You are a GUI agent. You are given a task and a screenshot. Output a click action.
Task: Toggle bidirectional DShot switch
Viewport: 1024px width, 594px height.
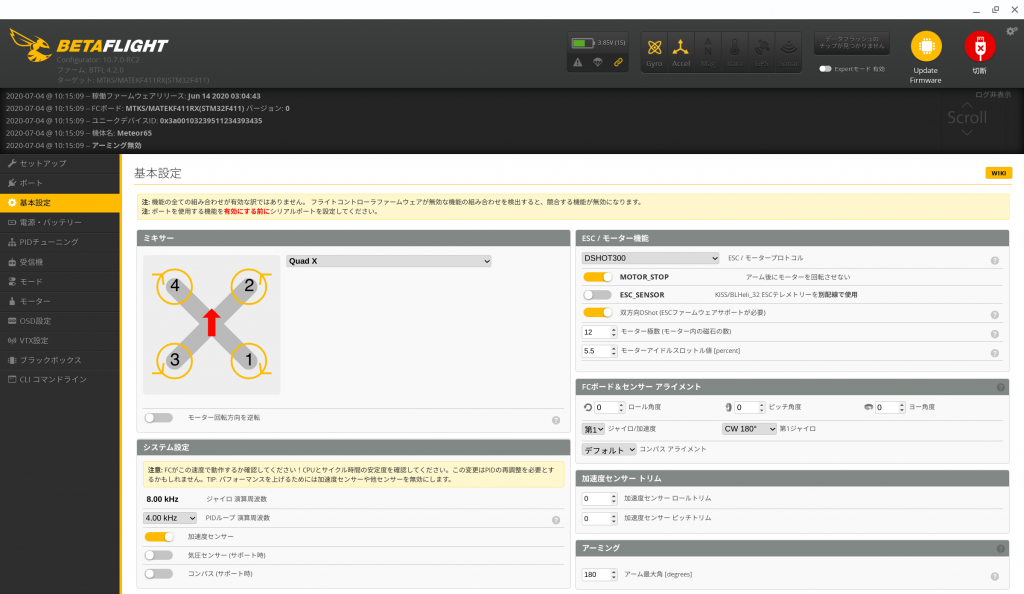click(598, 313)
